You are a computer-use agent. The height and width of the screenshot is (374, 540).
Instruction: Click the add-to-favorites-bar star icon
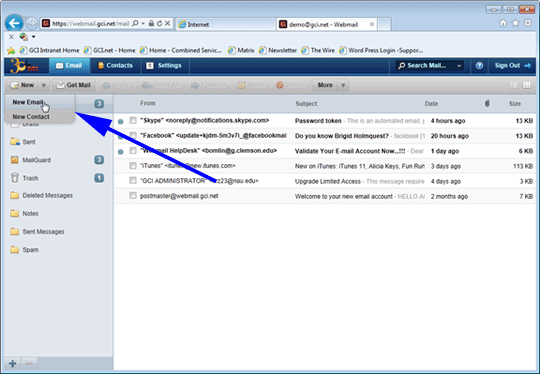click(x=11, y=51)
